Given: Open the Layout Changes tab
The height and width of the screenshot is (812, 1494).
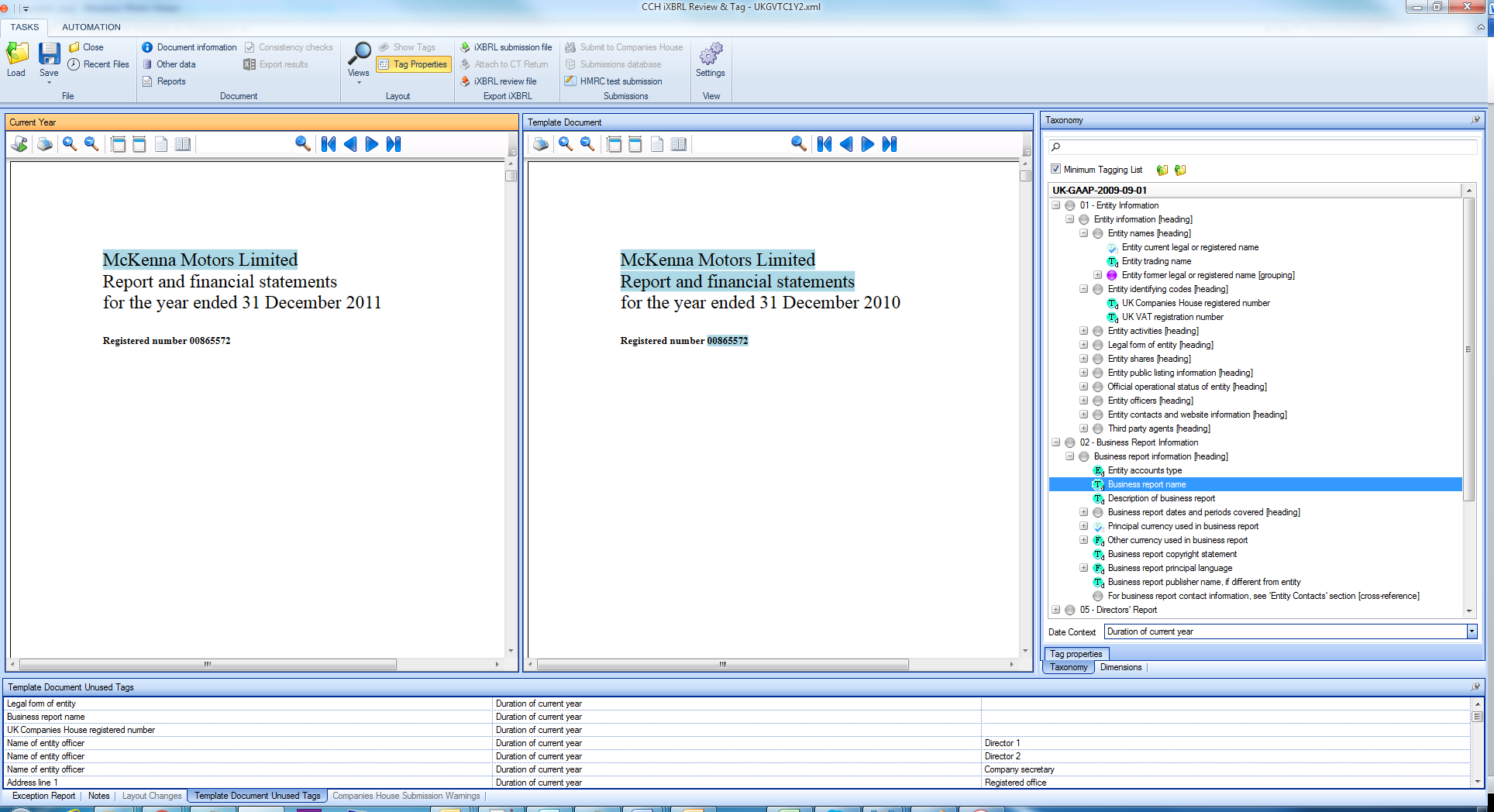Looking at the screenshot, I should pos(152,796).
